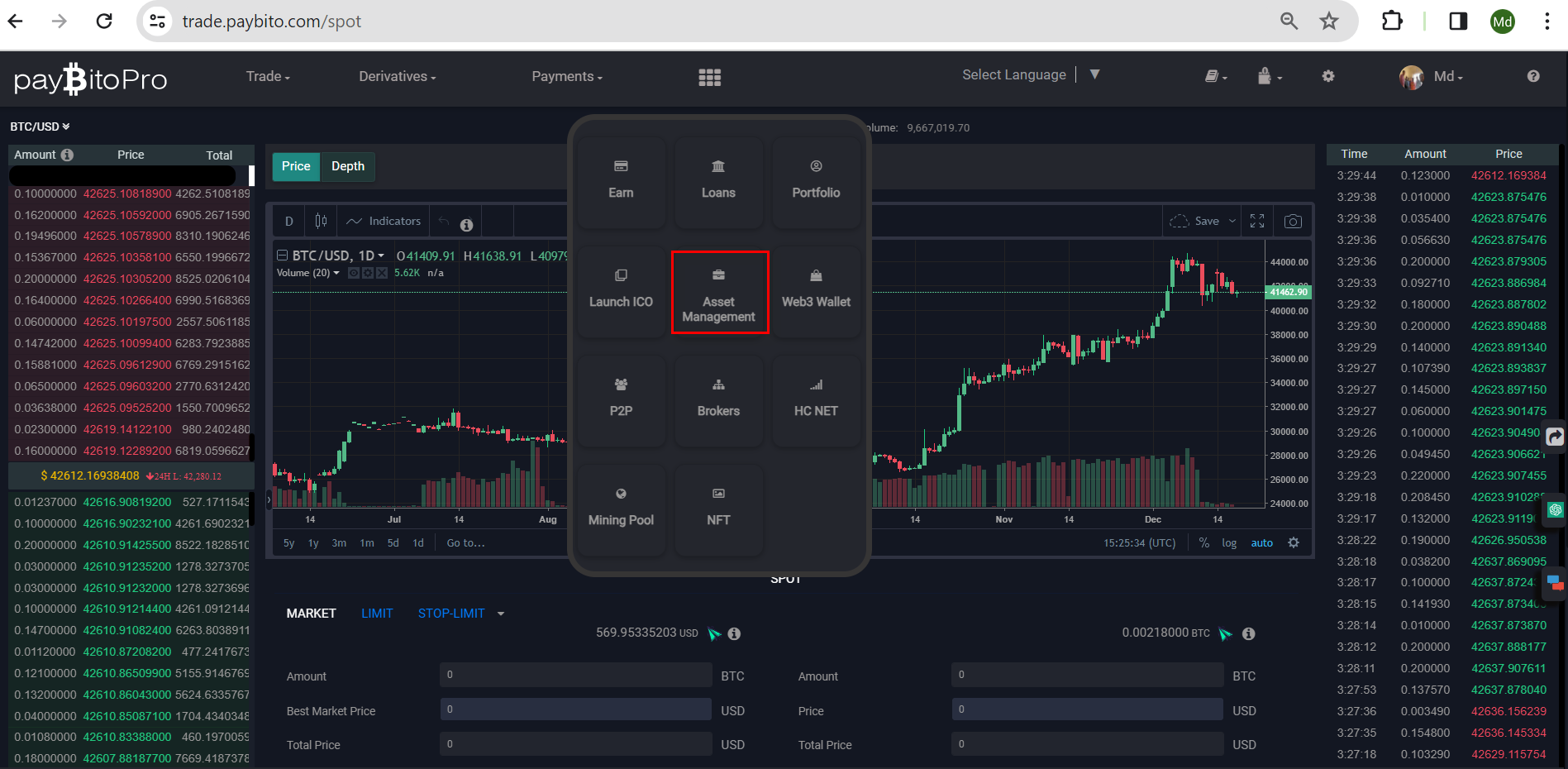Image resolution: width=1568 pixels, height=769 pixels.
Task: Open the Portfolio app tile
Action: pos(816,182)
